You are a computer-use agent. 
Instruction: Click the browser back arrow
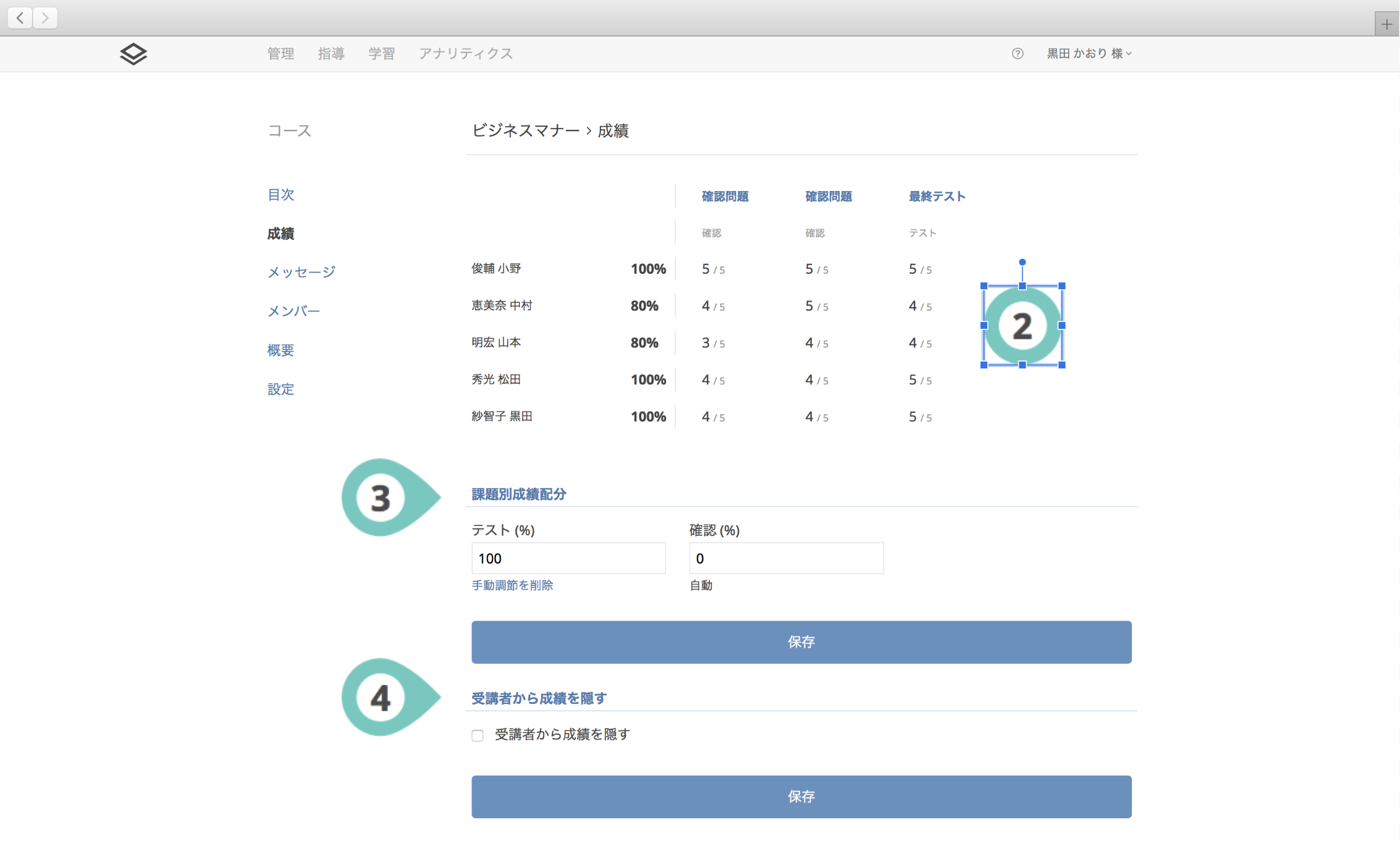click(x=20, y=18)
